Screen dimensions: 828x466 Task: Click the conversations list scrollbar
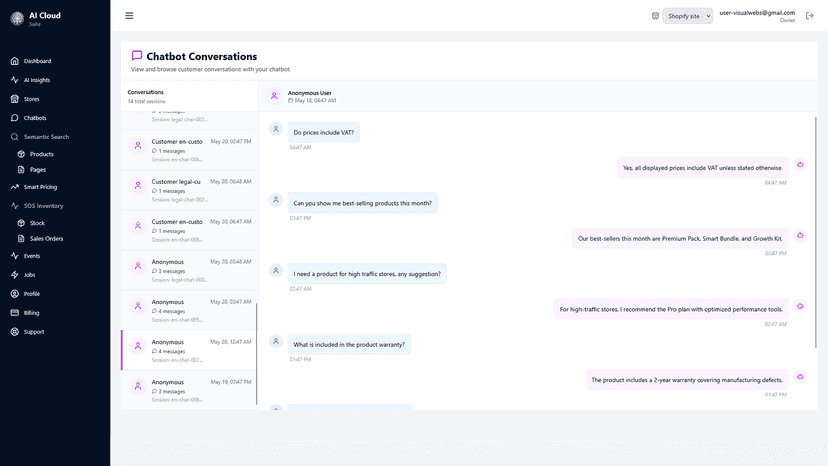click(257, 353)
